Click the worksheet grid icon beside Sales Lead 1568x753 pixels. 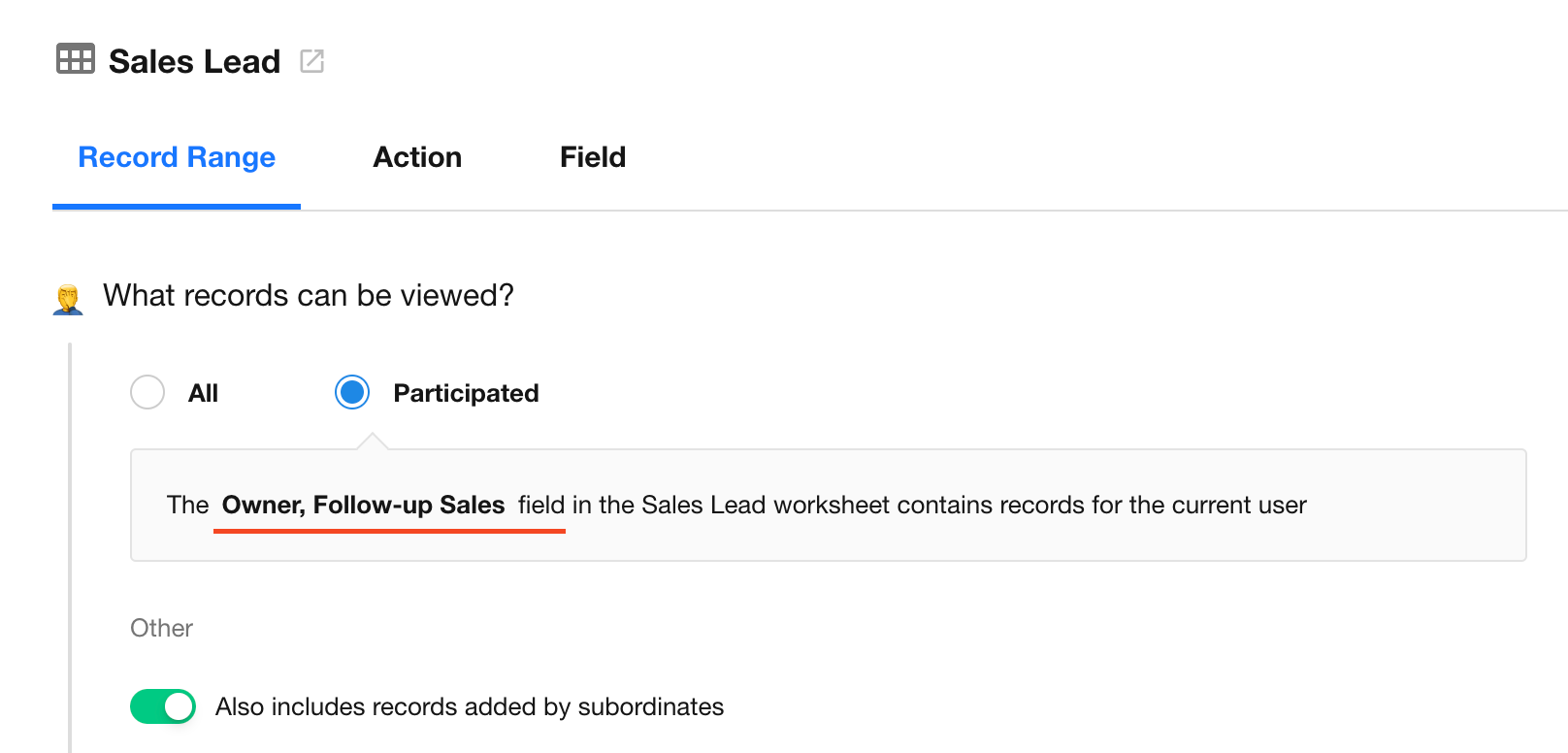75,59
